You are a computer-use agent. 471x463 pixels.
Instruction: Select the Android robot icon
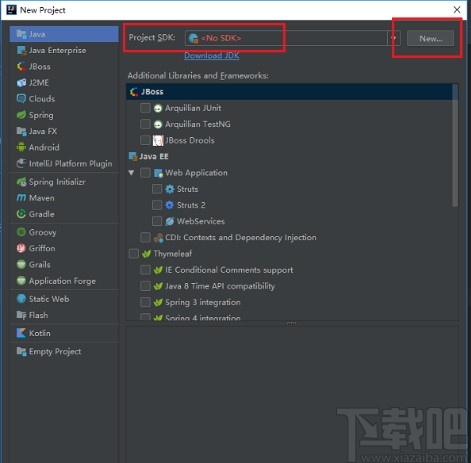[x=21, y=147]
